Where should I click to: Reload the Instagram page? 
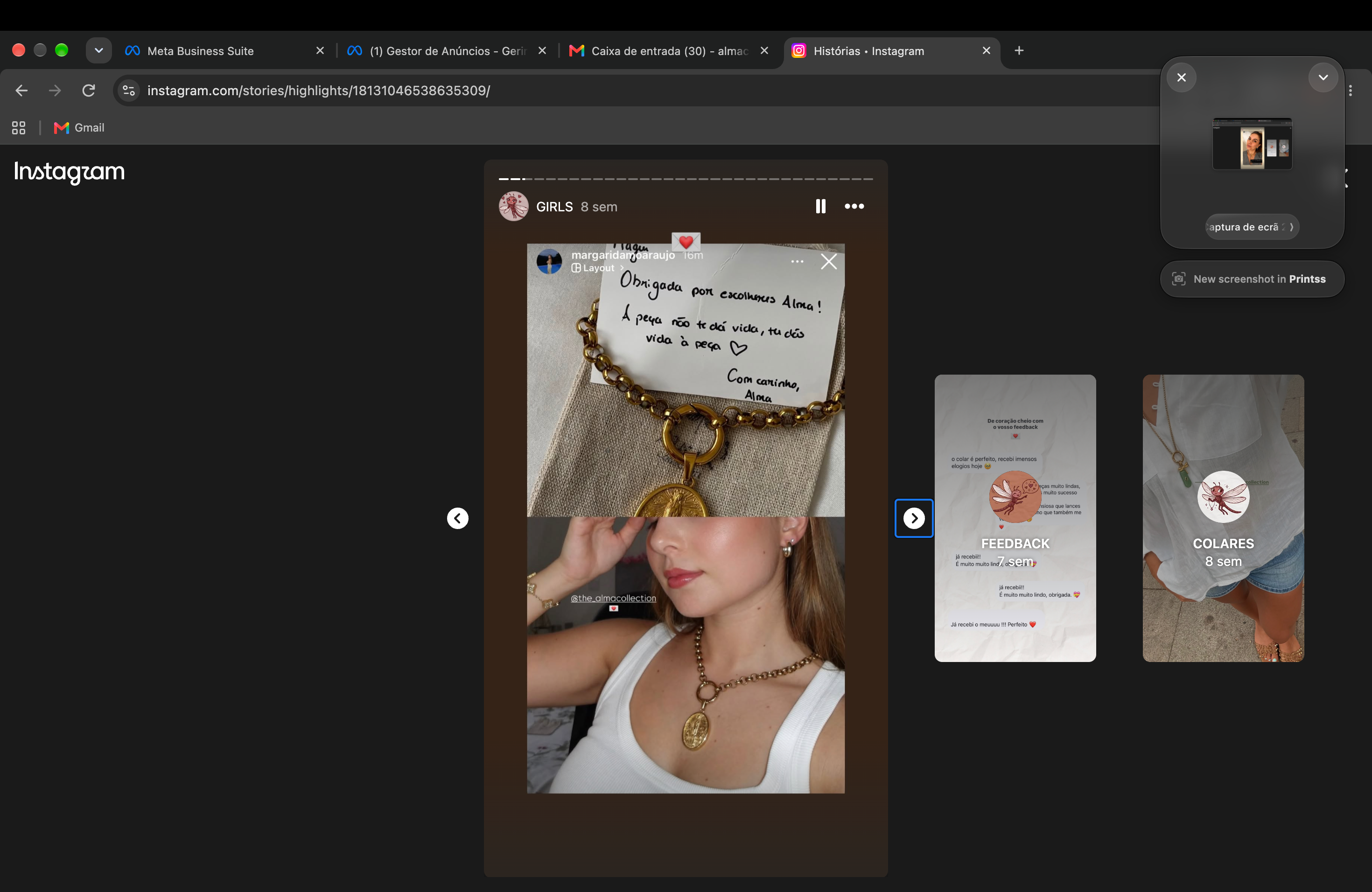[x=88, y=91]
